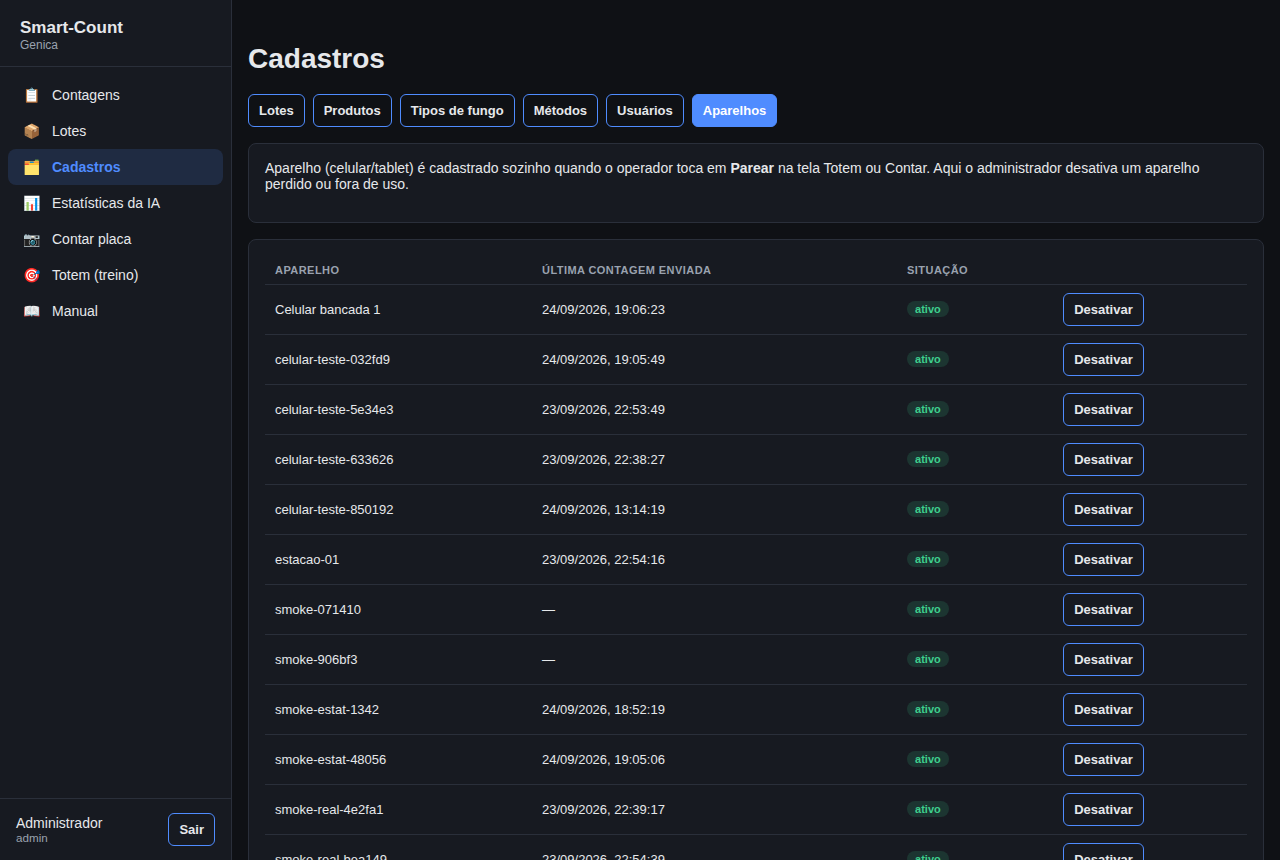This screenshot has width=1280, height=860.
Task: Click the Aparelho column header
Action: click(x=307, y=271)
